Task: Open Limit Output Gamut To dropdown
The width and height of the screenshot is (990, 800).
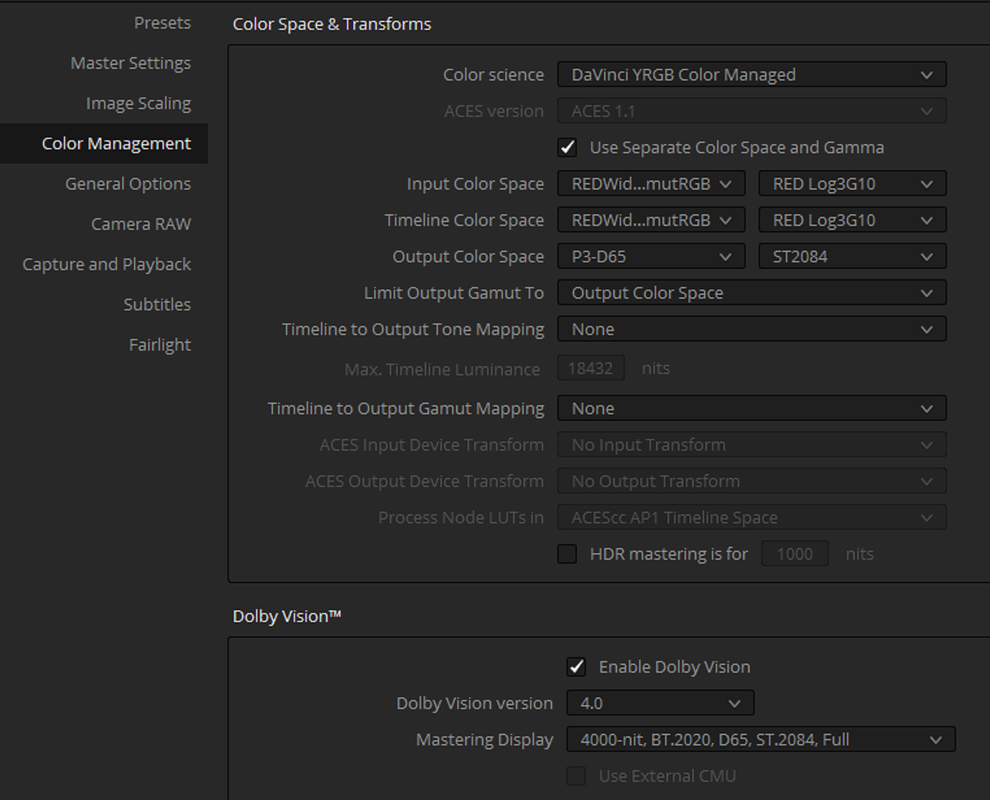Action: tap(751, 293)
